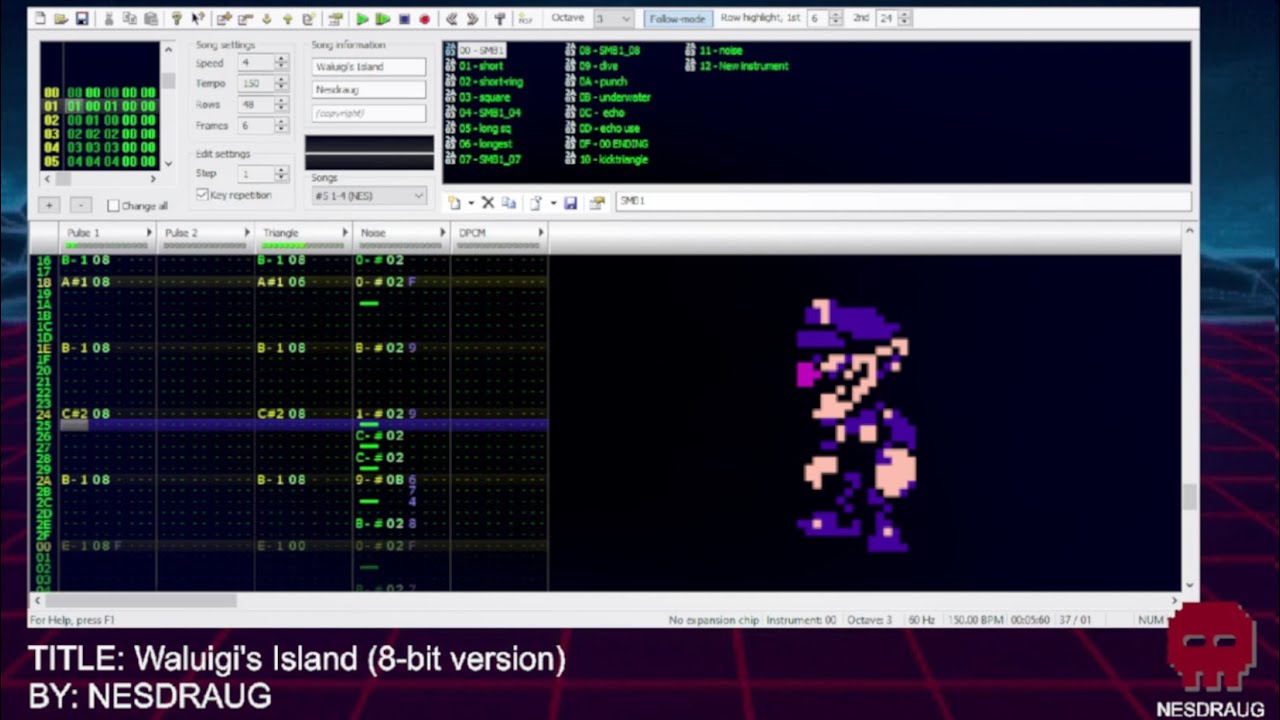Click the song title field Waluigi's Island
1280x720 pixels.
coord(369,67)
